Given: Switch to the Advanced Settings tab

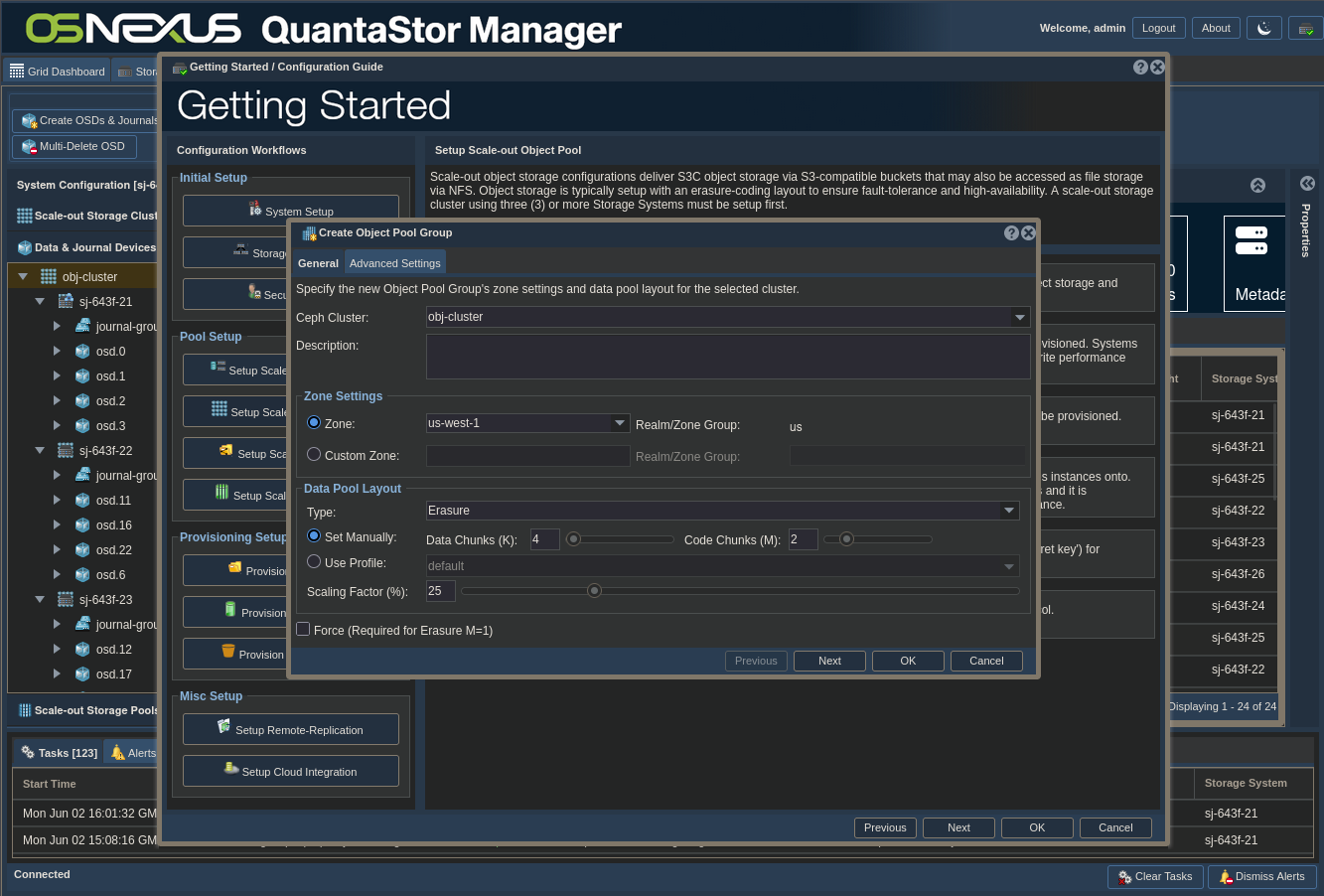Looking at the screenshot, I should (x=394, y=263).
